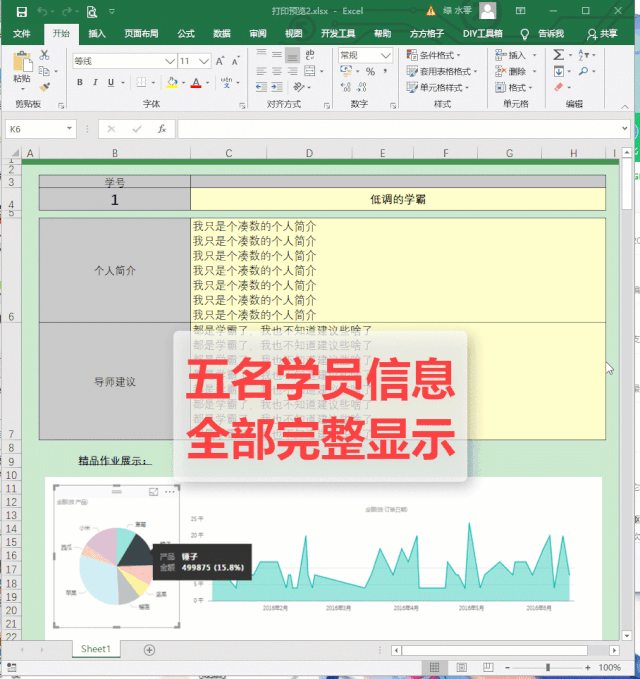Apply the red font color A

tap(196, 82)
